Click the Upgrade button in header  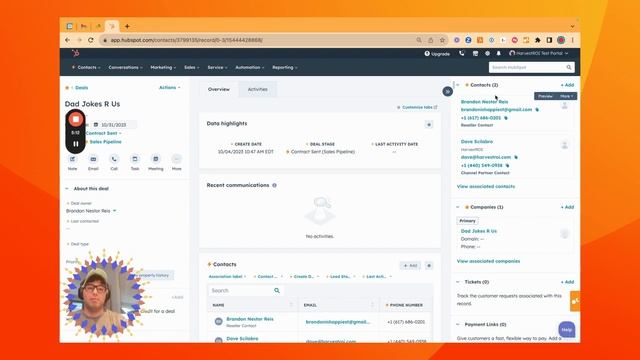(437, 53)
